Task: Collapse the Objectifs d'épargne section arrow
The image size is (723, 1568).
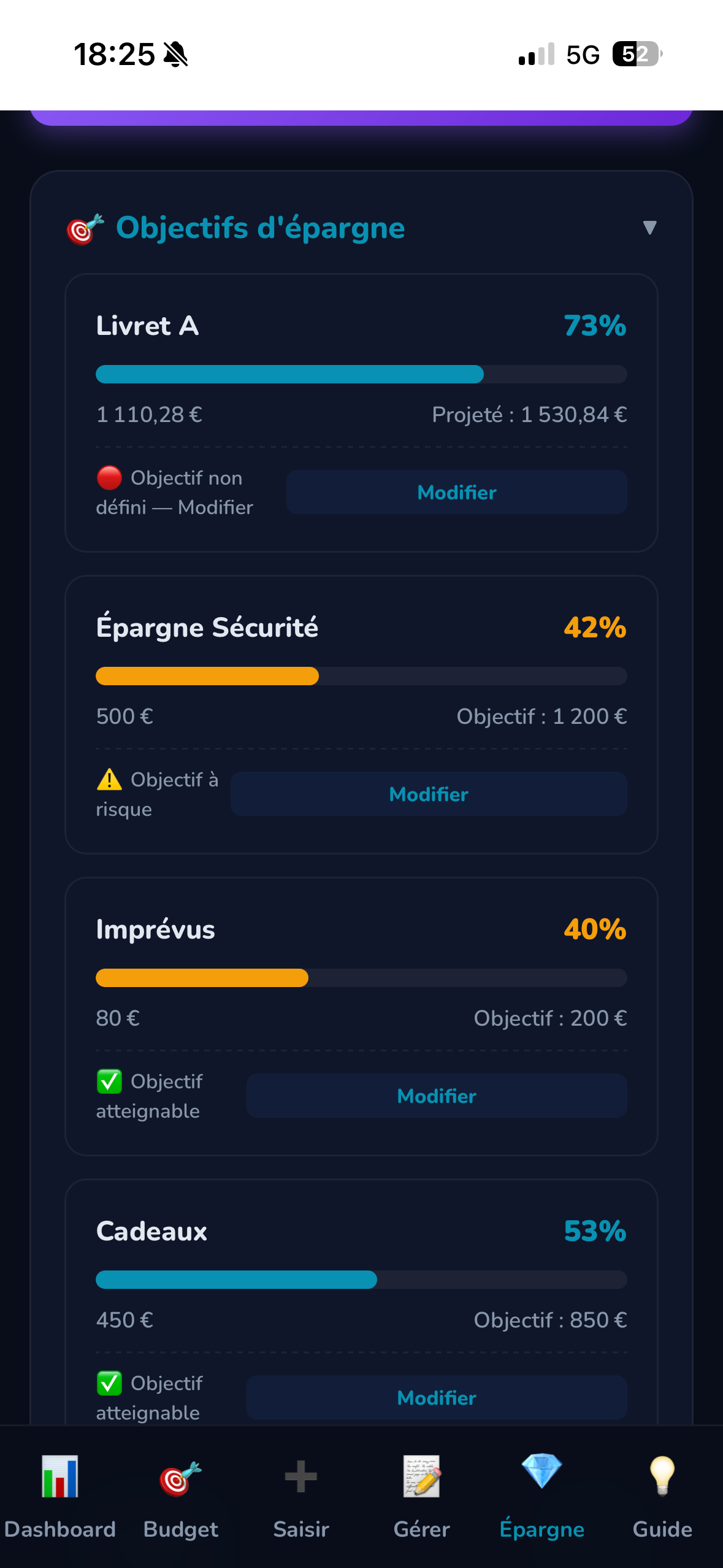Action: pyautogui.click(x=649, y=228)
